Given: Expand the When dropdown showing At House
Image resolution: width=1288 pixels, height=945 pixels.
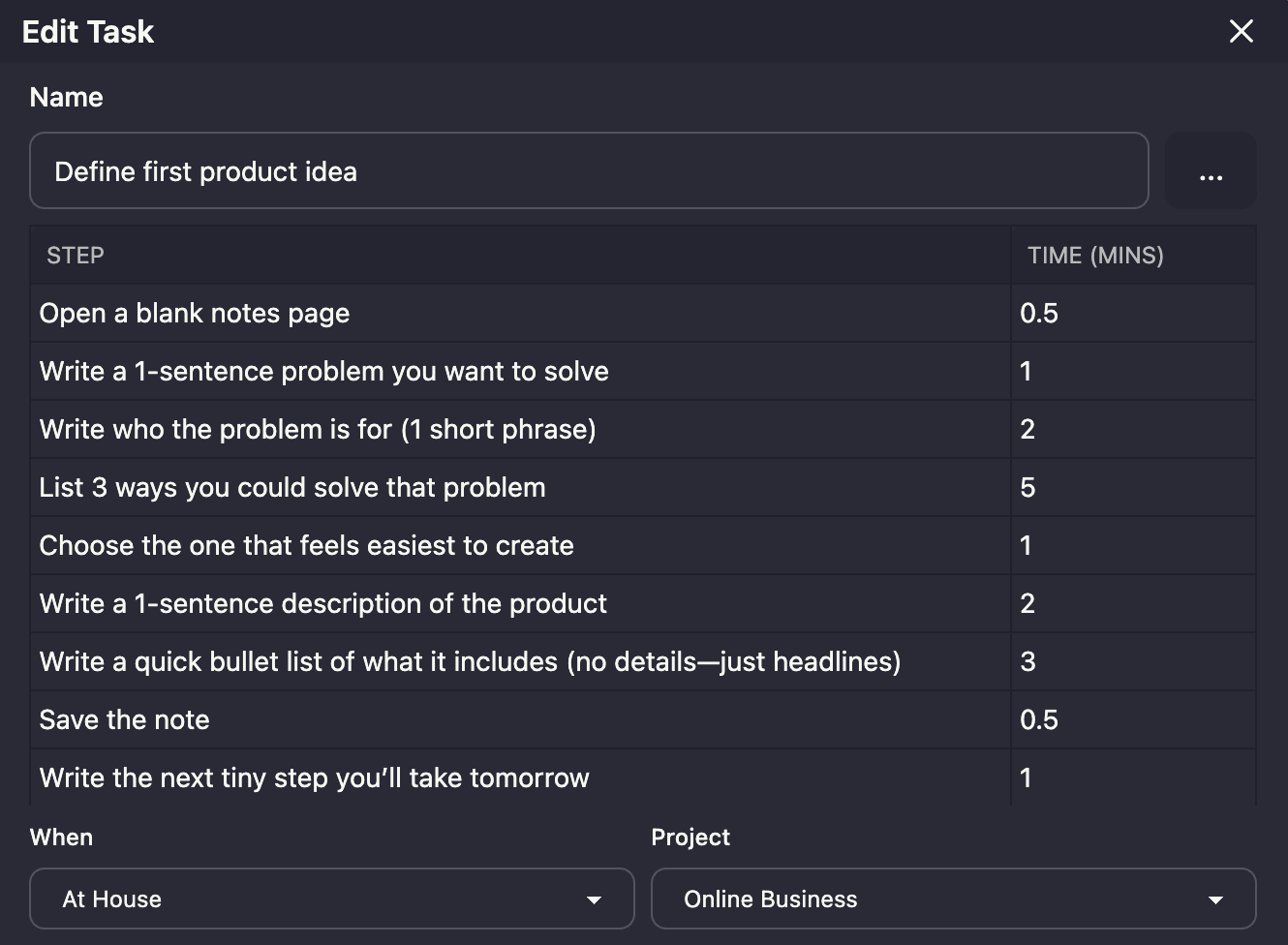Looking at the screenshot, I should pos(331,899).
